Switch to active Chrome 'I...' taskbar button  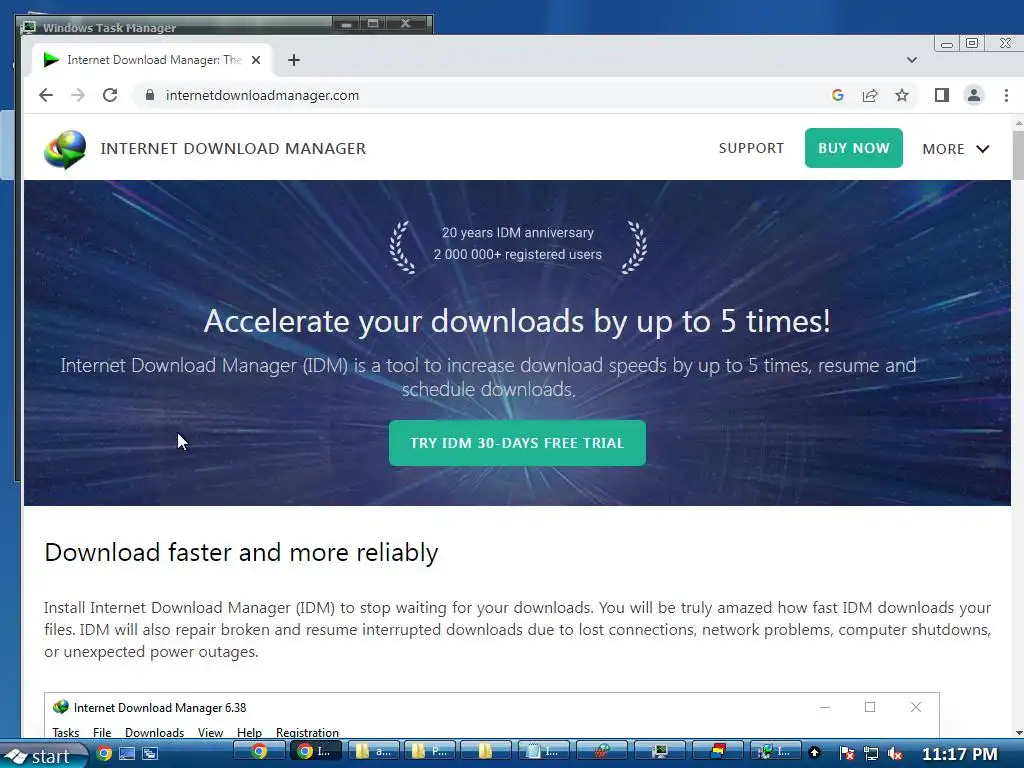click(315, 752)
